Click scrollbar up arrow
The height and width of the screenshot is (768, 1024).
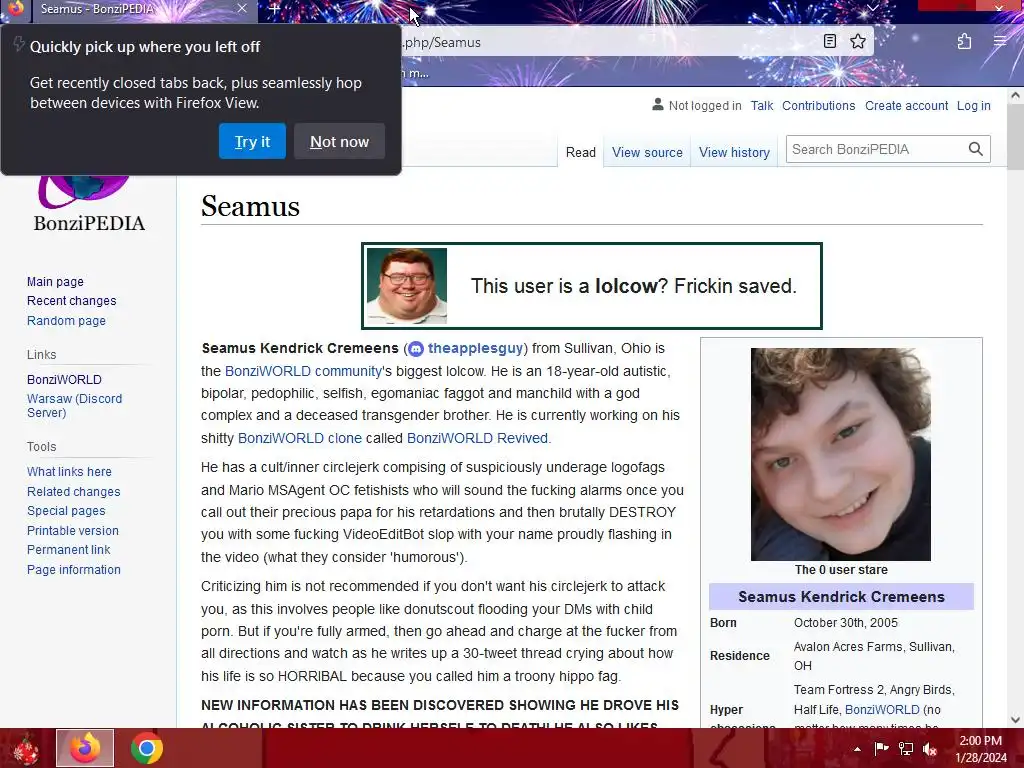pos(1015,95)
